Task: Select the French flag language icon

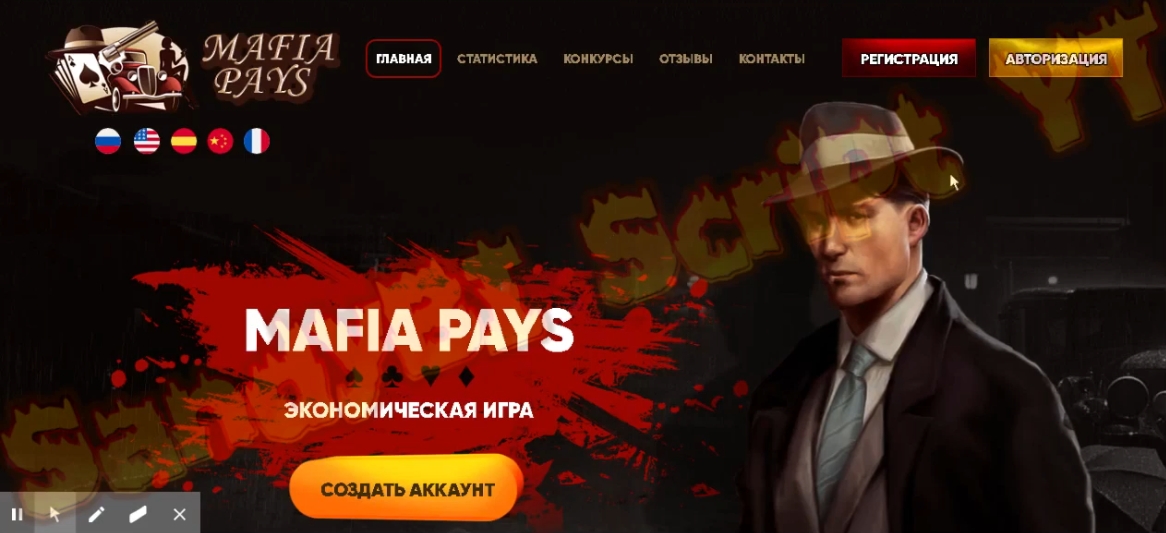Action: point(257,140)
